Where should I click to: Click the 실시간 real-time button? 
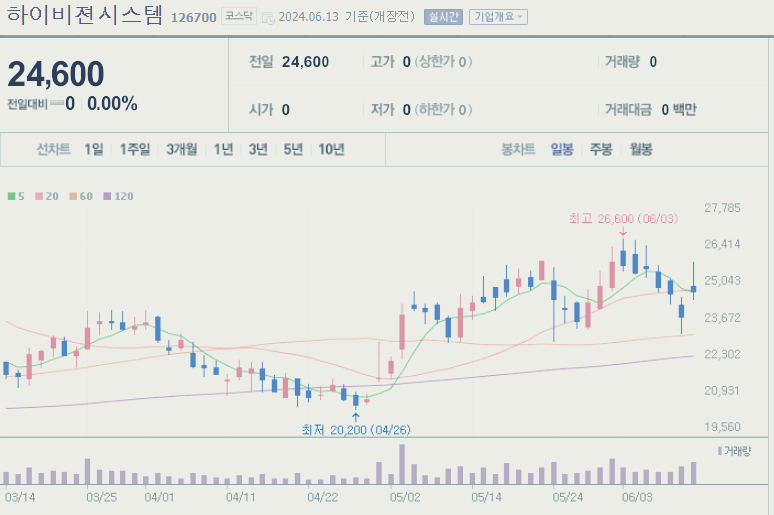(x=443, y=17)
